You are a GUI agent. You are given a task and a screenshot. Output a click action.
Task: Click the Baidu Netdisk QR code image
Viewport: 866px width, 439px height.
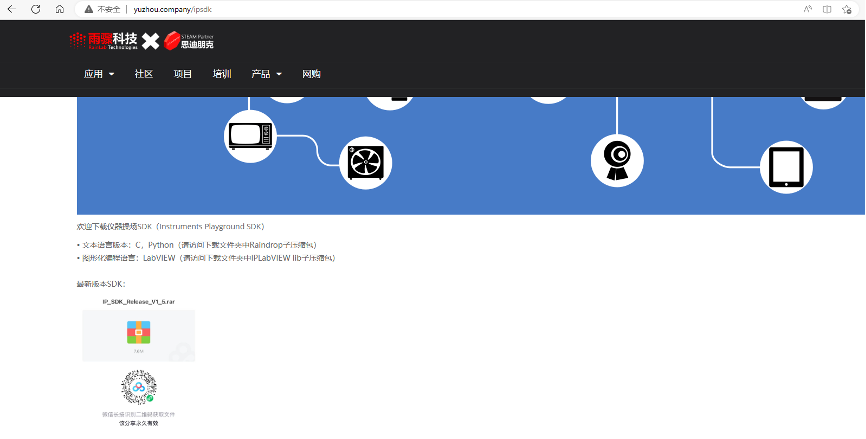[x=138, y=387]
